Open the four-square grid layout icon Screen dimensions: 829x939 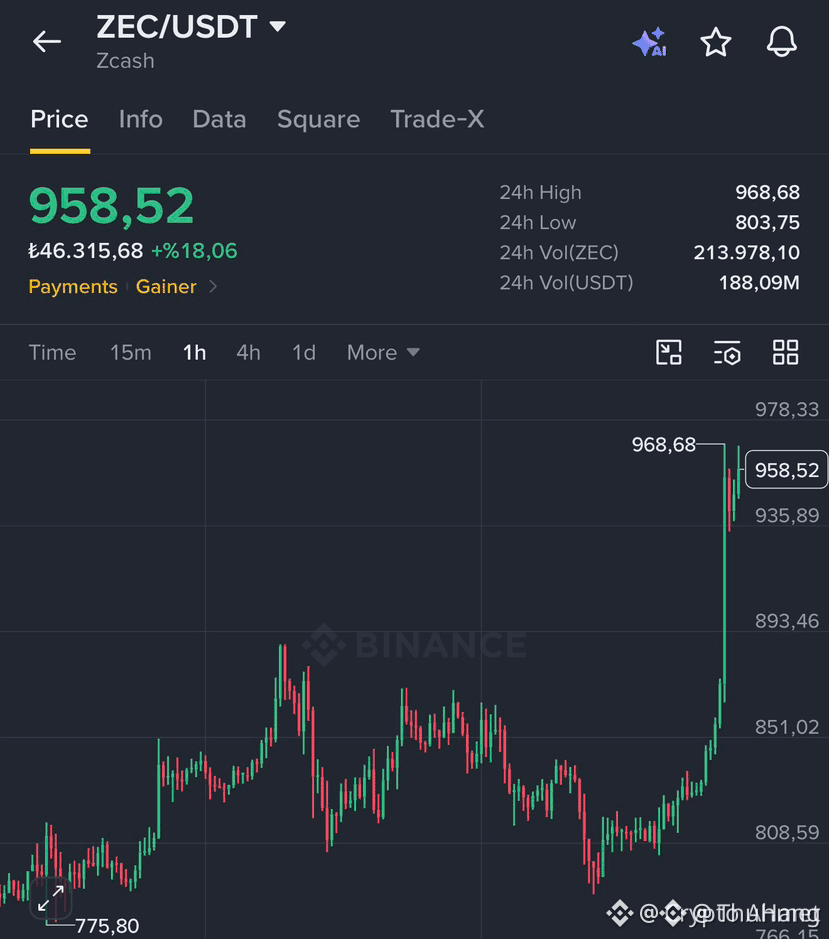785,352
